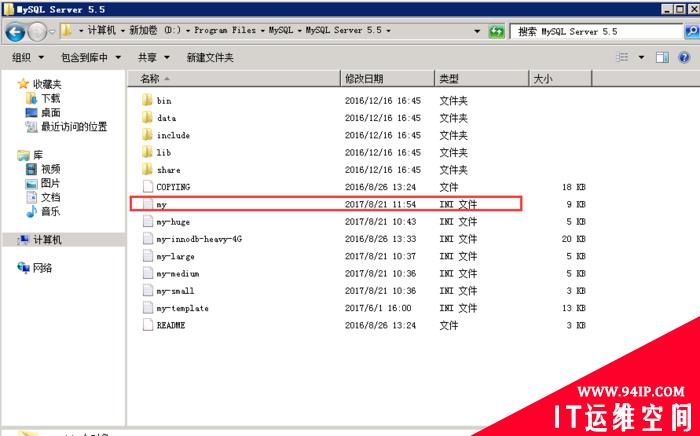
Task: Click 计算机 breadcrumb in address bar
Action: (x=101, y=30)
